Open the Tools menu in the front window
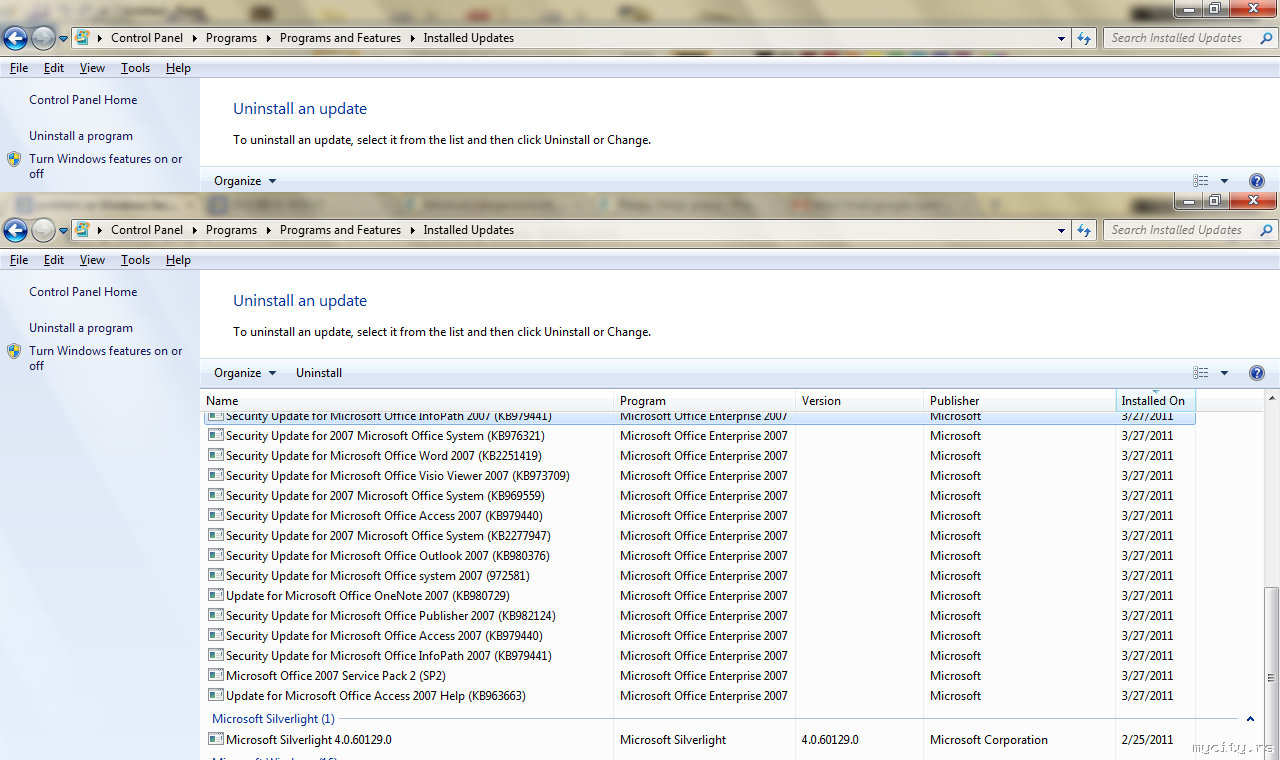 (x=135, y=260)
